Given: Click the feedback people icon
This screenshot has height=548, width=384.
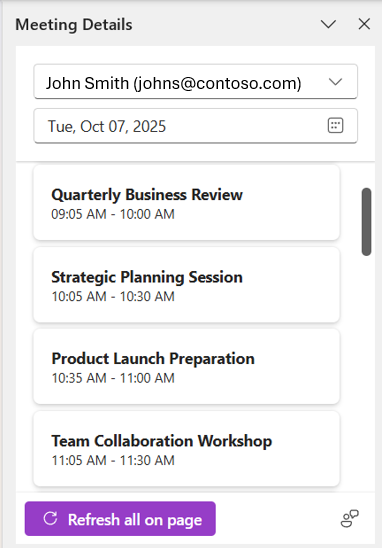Looking at the screenshot, I should click(349, 518).
